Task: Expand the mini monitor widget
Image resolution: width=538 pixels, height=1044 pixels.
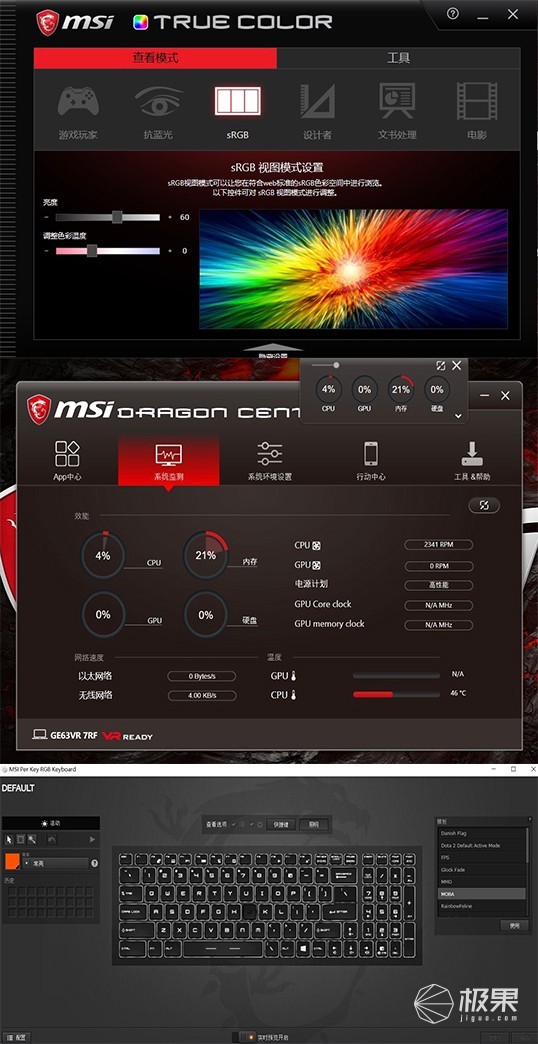Action: tap(440, 366)
